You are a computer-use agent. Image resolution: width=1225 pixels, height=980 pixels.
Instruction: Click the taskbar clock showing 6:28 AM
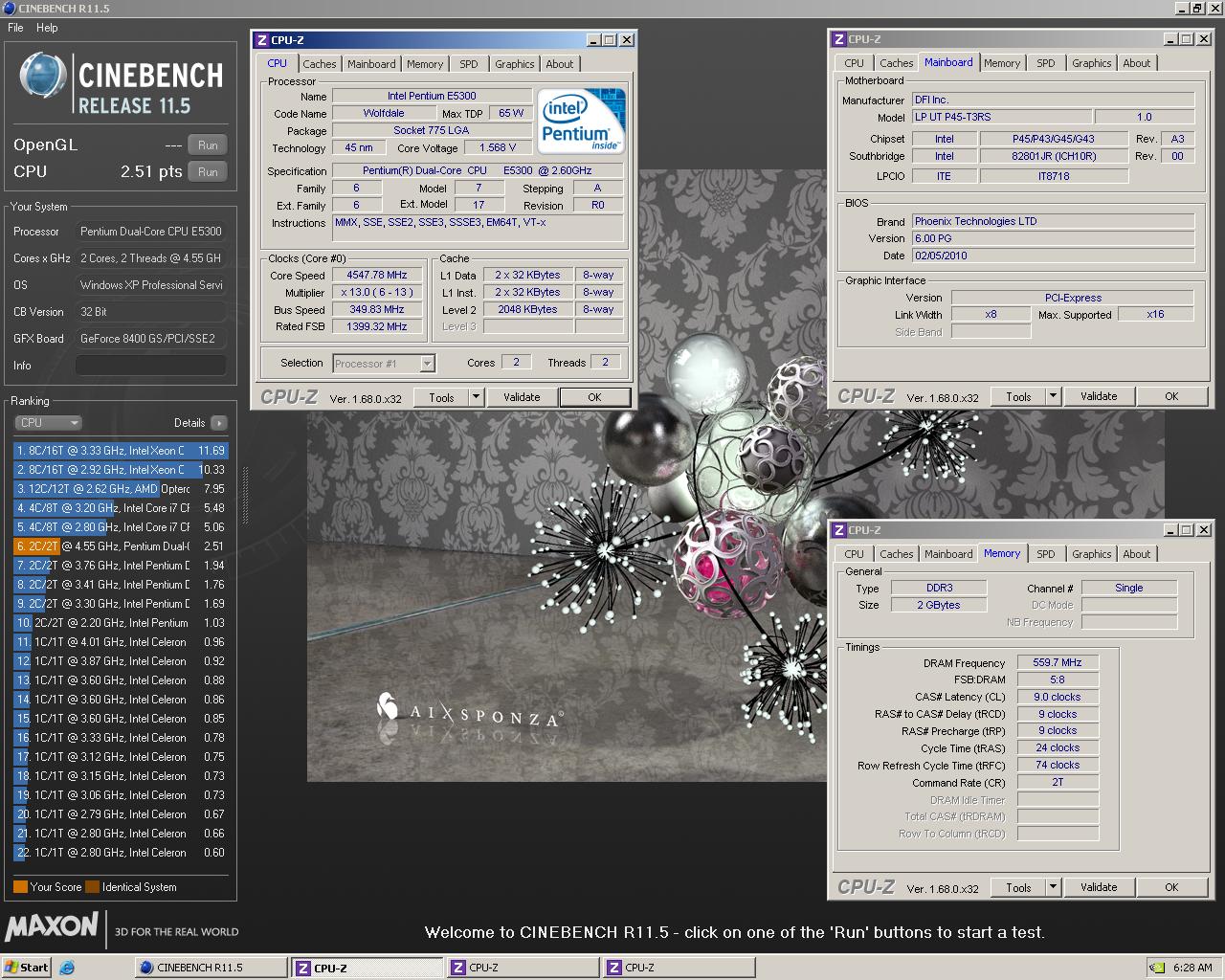(x=1192, y=968)
